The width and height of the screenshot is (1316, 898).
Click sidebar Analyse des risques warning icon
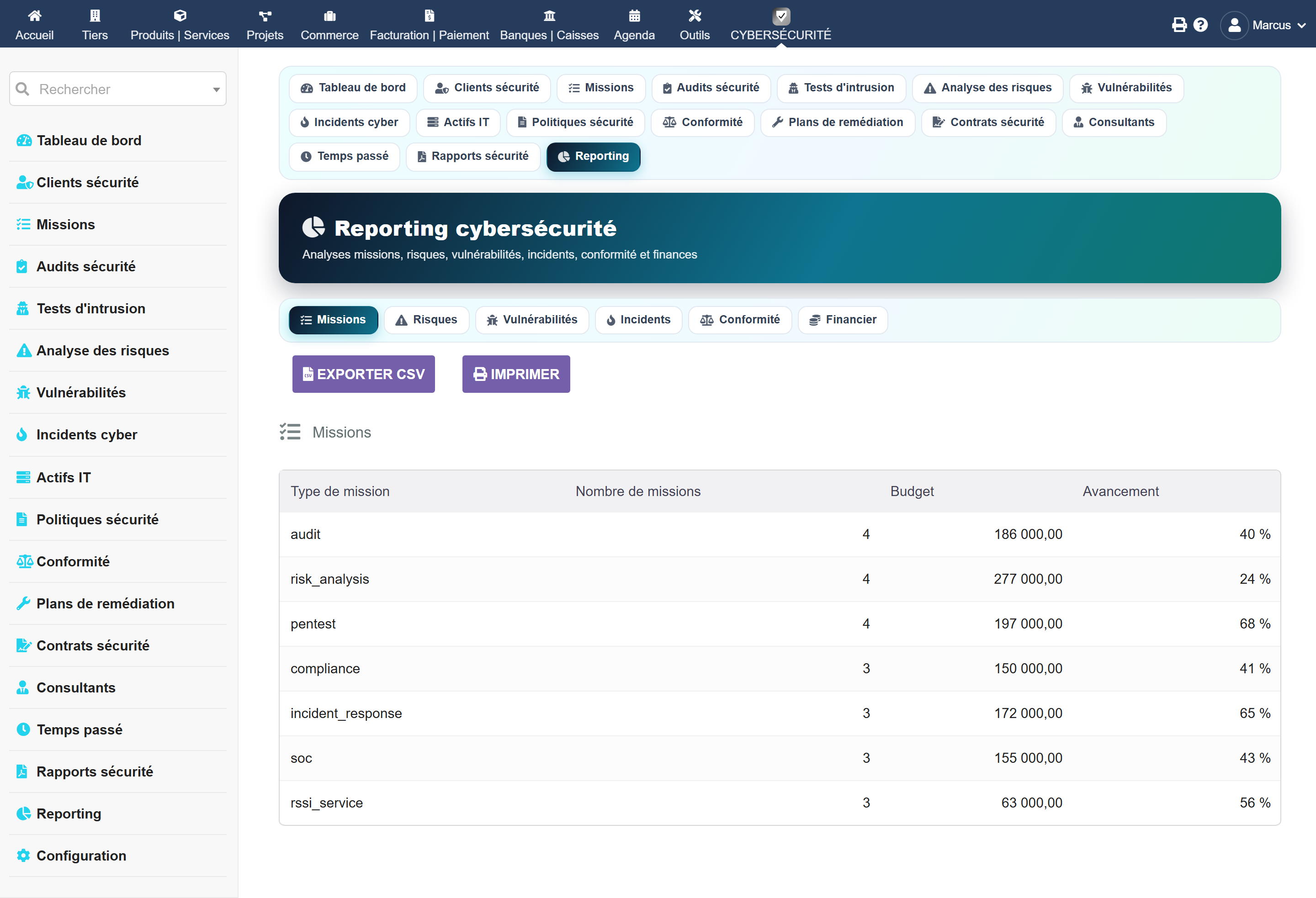coord(24,350)
